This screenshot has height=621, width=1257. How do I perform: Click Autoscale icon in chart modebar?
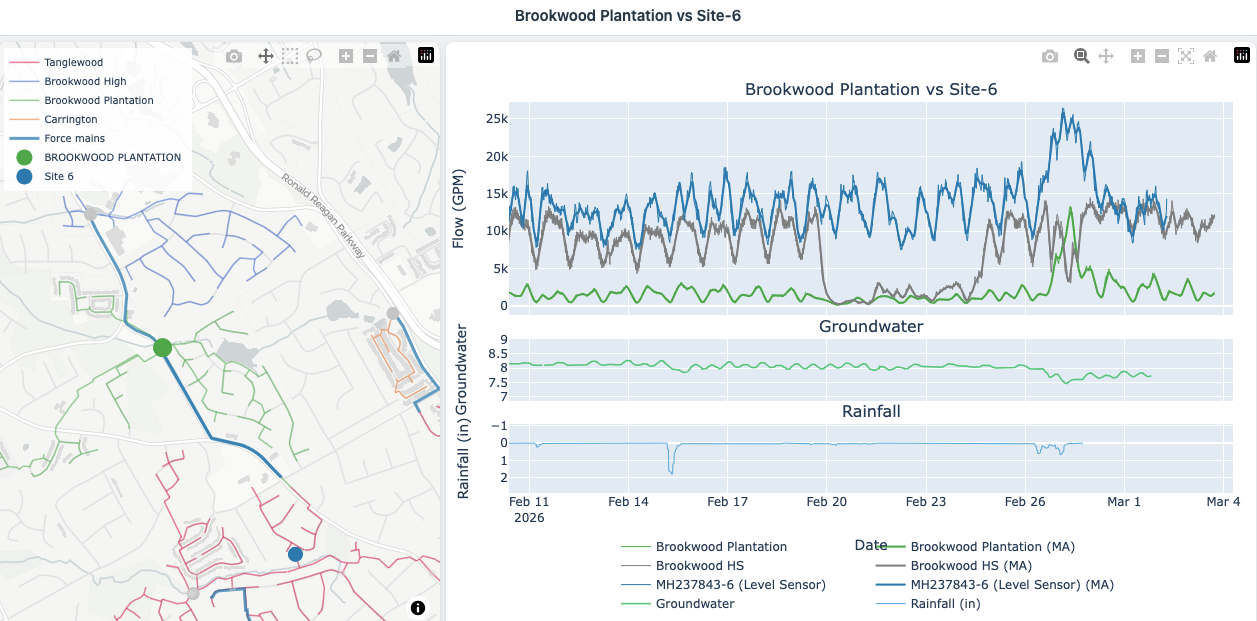click(x=1186, y=56)
